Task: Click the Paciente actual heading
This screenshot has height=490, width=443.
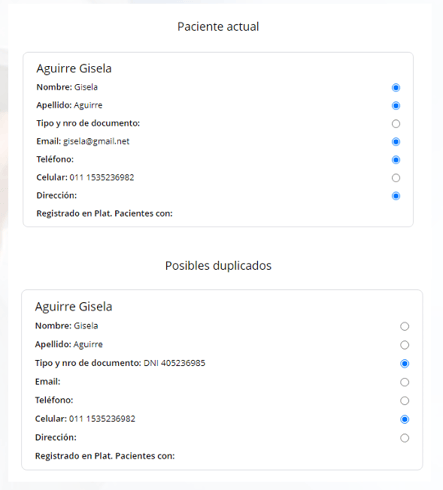Action: tap(218, 27)
